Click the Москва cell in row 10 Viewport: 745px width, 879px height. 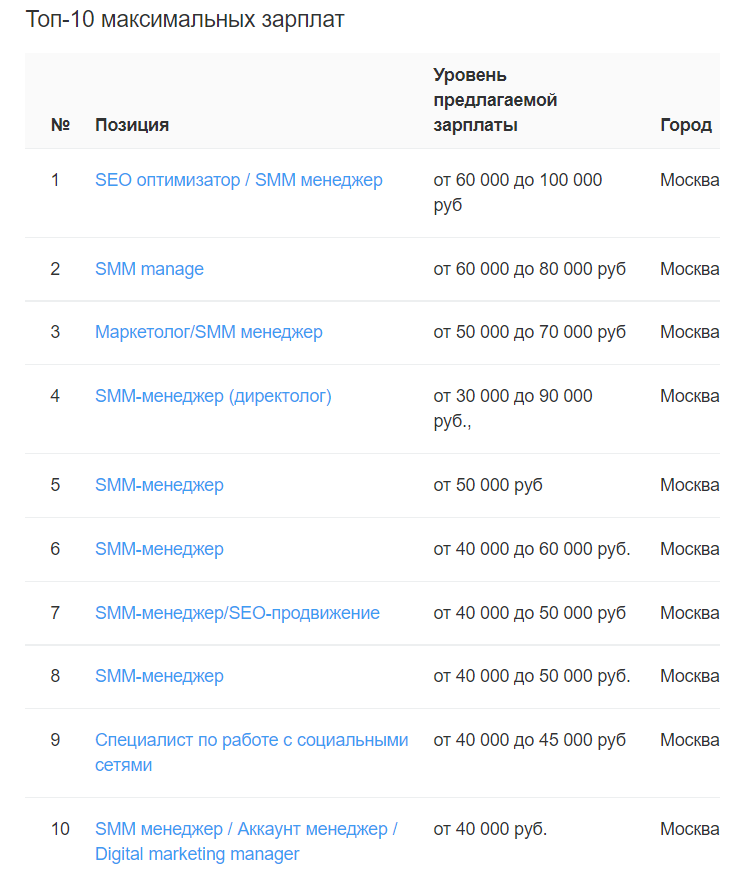point(689,829)
